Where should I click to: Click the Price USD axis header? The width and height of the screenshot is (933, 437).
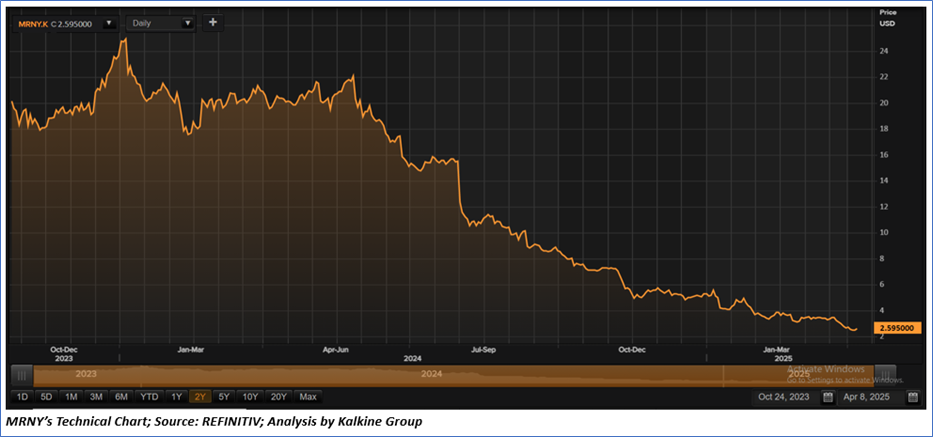pyautogui.click(x=887, y=18)
